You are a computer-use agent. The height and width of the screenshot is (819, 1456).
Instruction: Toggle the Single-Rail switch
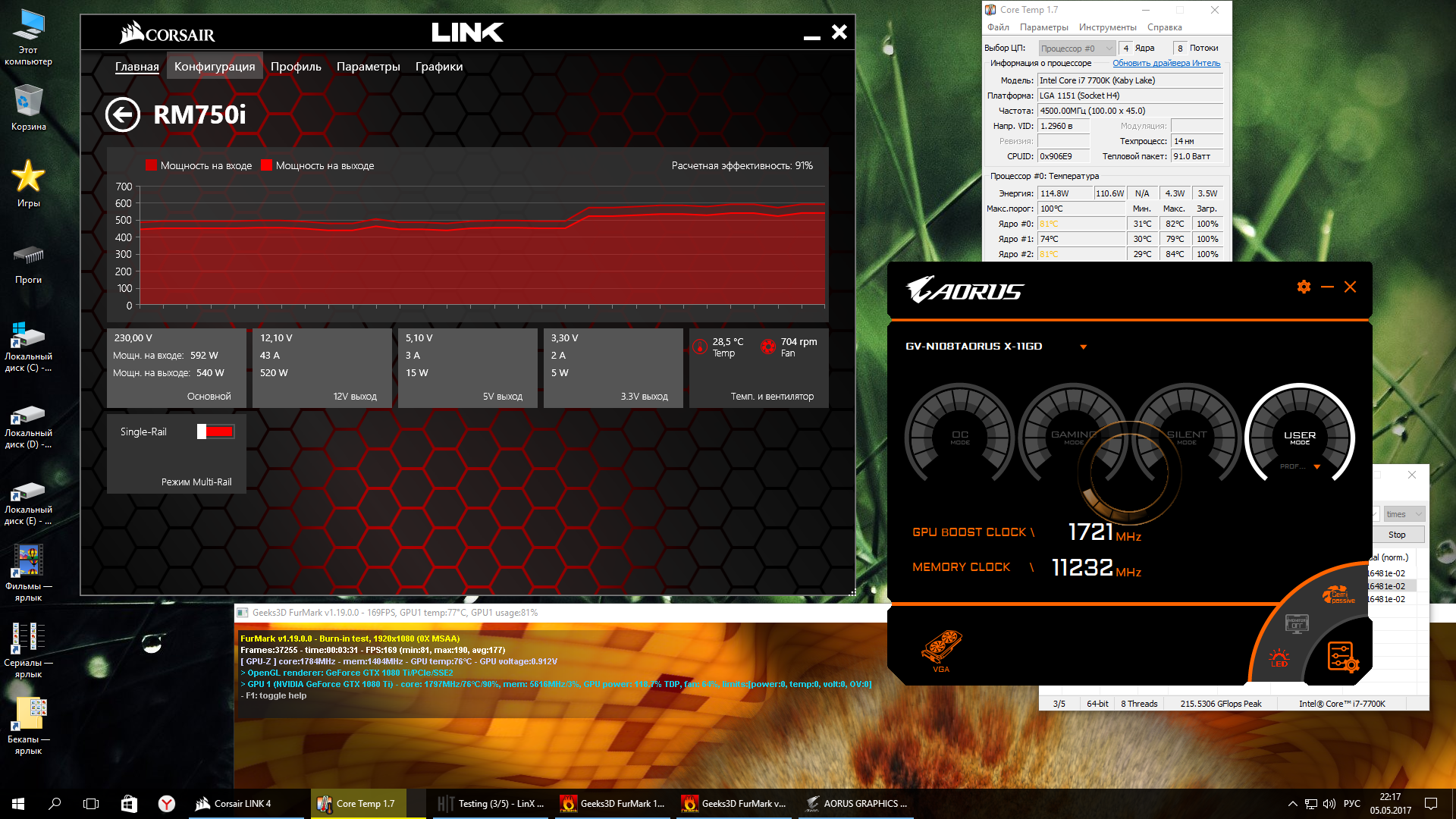coord(216,431)
